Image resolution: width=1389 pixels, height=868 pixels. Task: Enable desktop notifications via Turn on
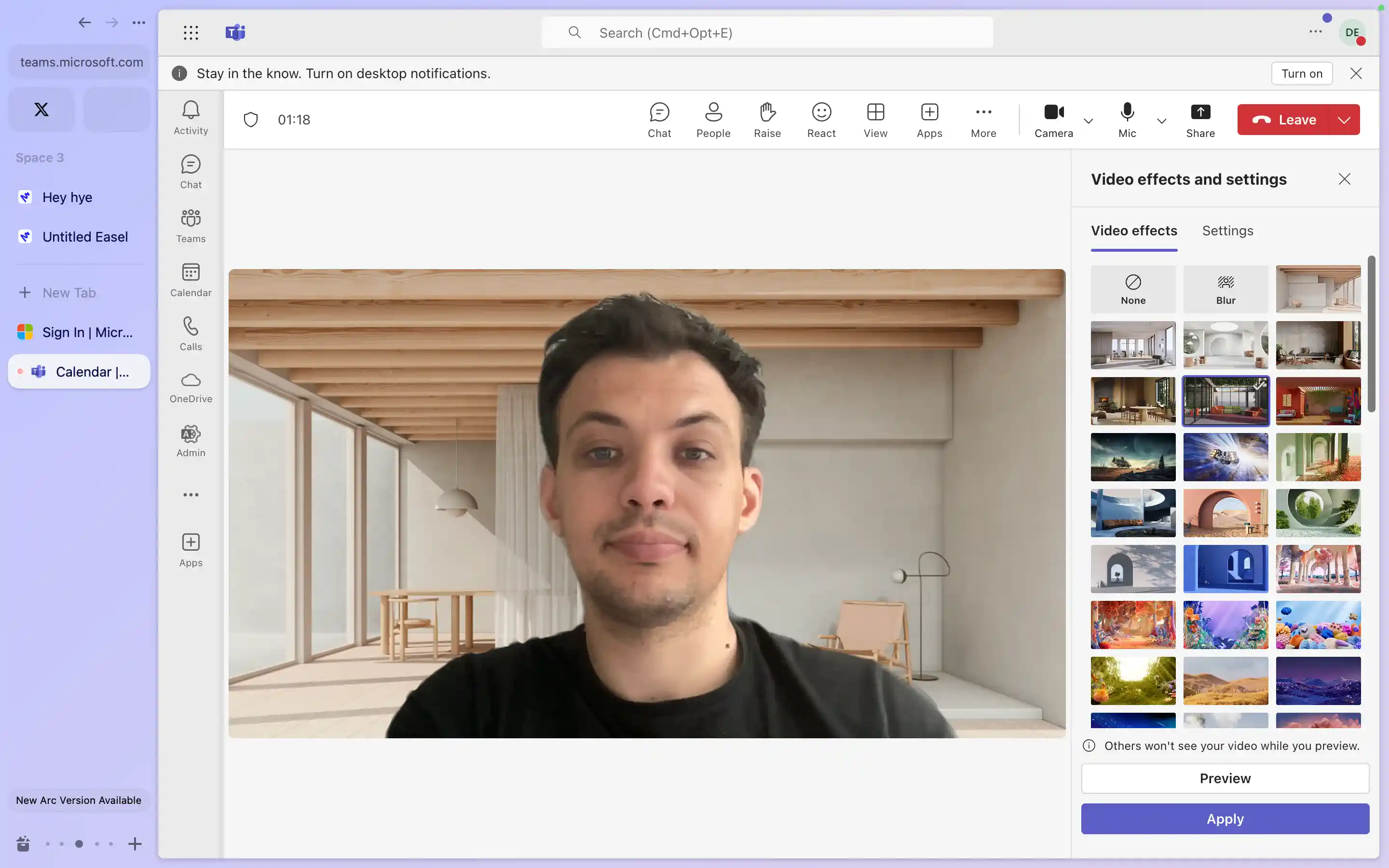[1302, 73]
